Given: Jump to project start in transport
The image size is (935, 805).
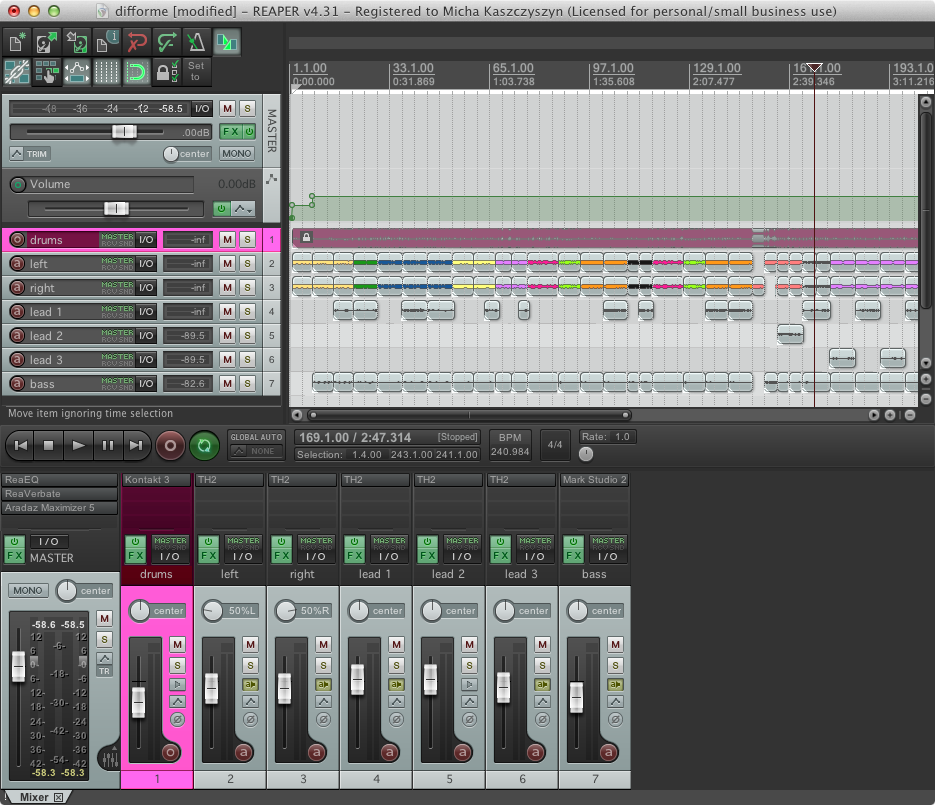Looking at the screenshot, I should tap(20, 445).
